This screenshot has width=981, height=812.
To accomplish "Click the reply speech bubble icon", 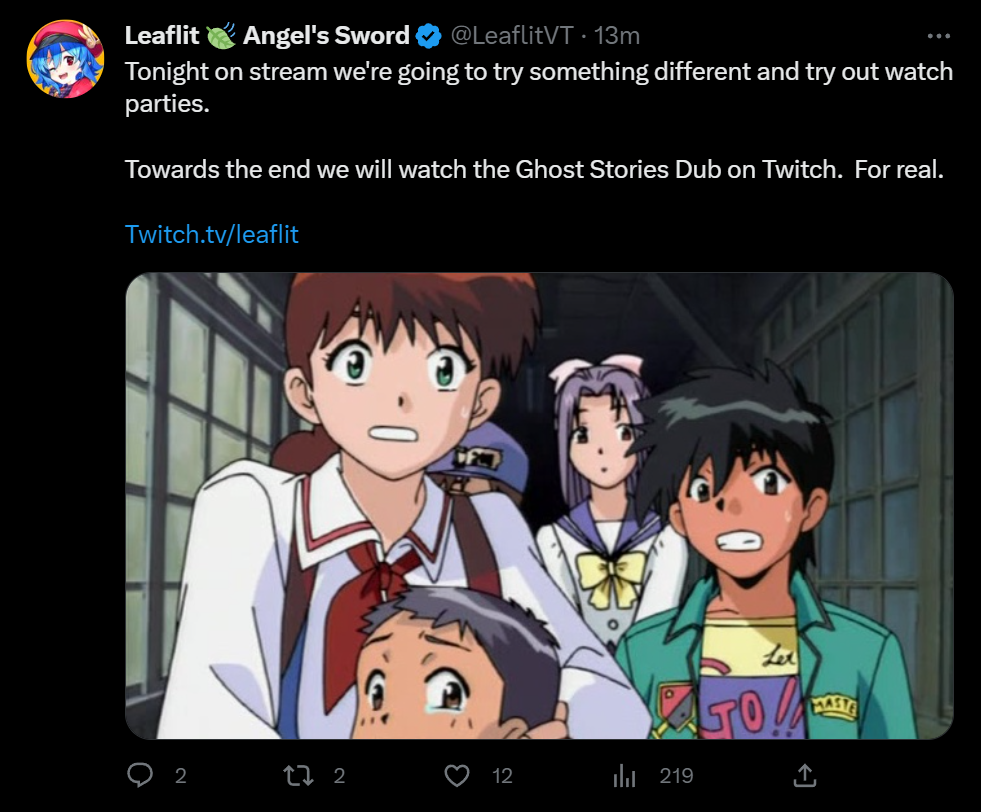I will tap(140, 775).
